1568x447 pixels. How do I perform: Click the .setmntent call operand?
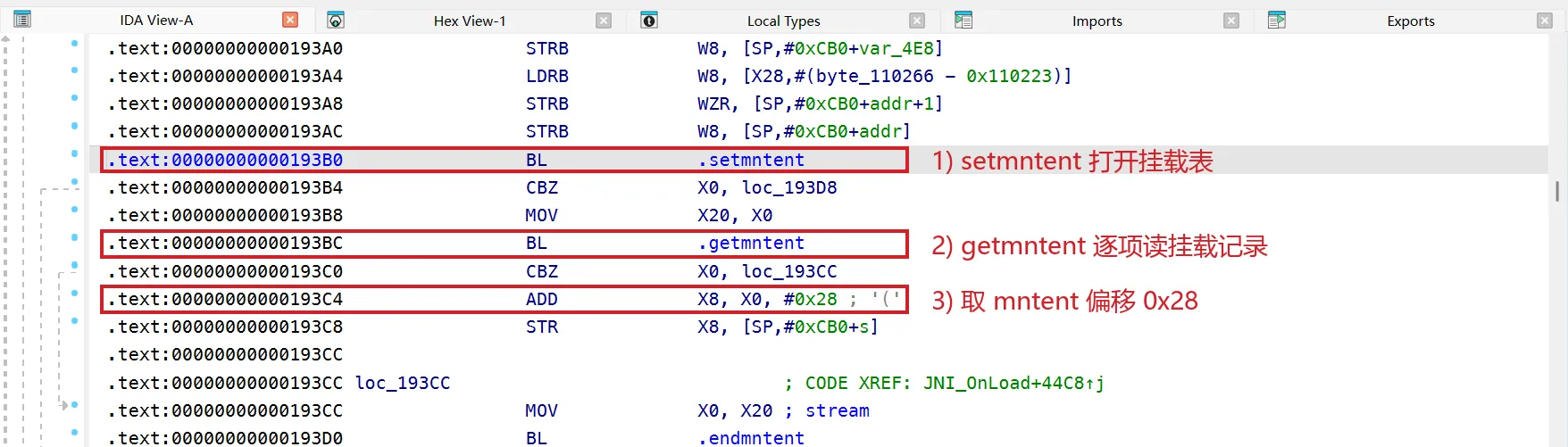coord(751,160)
